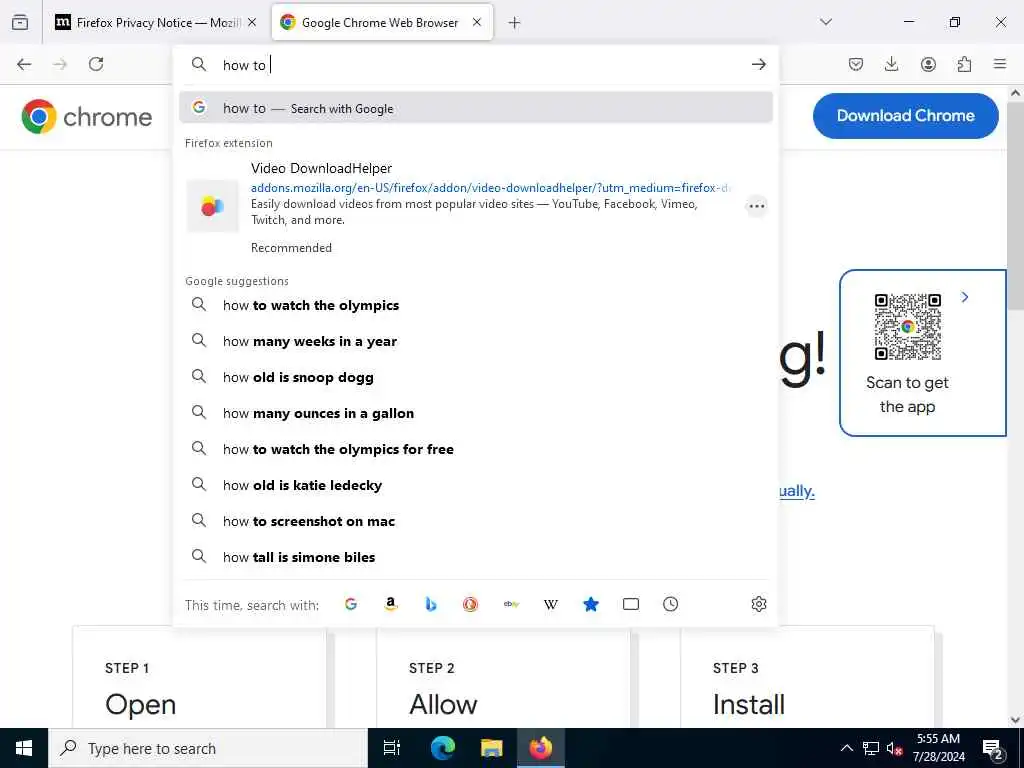The width and height of the screenshot is (1024, 768).
Task: Open the Video DownloadHelper options three-dot menu
Action: point(757,206)
